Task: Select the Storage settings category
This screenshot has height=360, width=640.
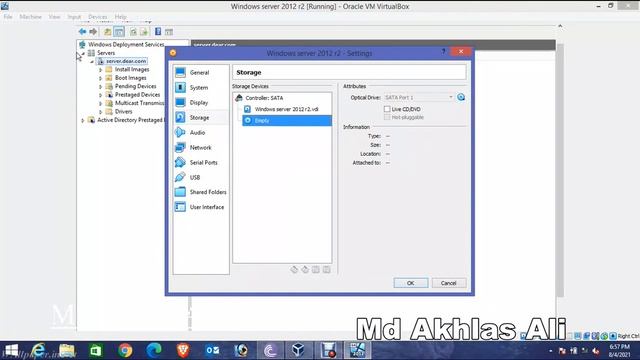Action: point(200,118)
